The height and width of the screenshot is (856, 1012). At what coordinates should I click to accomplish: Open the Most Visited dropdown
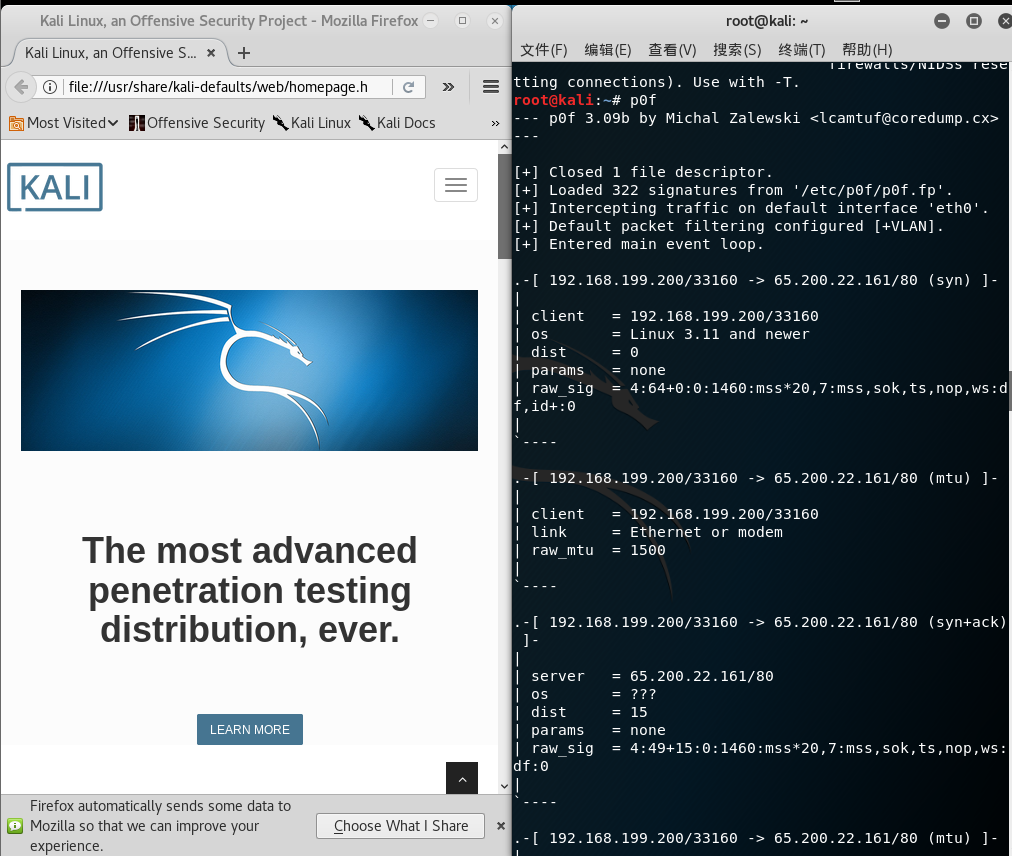(60, 122)
